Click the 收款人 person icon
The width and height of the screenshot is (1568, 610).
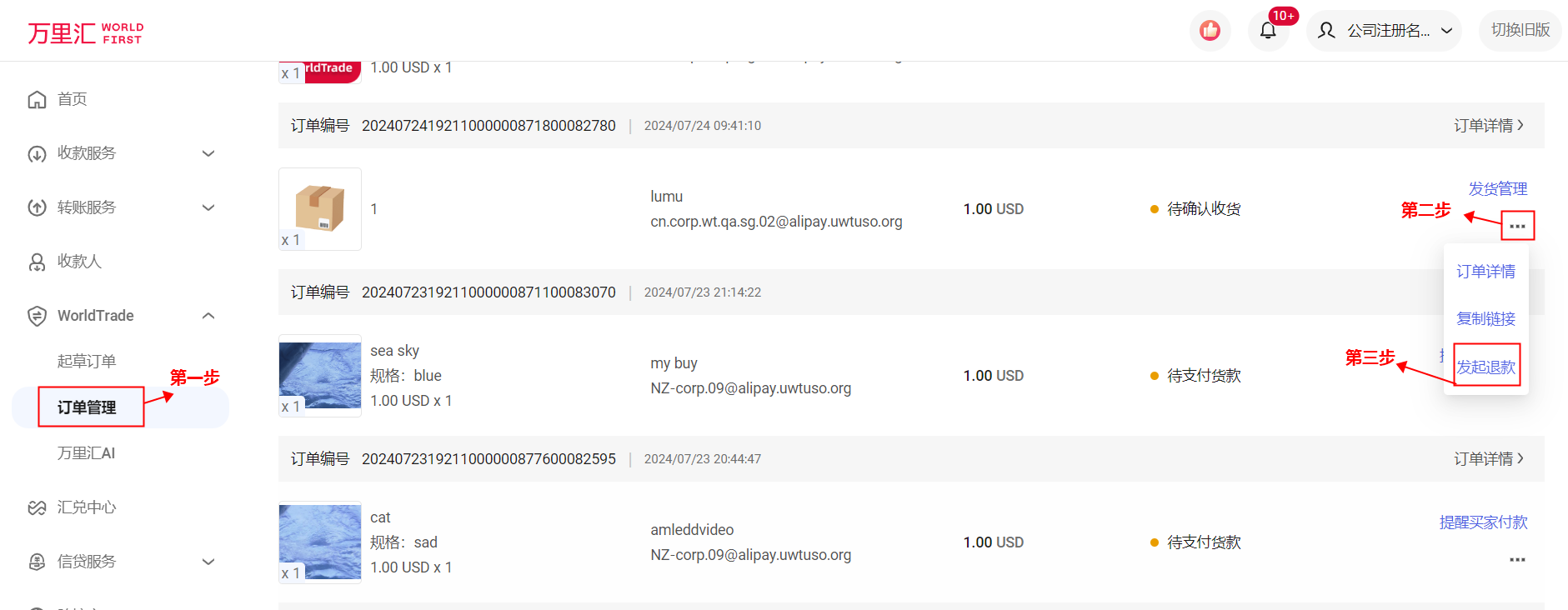(x=37, y=262)
